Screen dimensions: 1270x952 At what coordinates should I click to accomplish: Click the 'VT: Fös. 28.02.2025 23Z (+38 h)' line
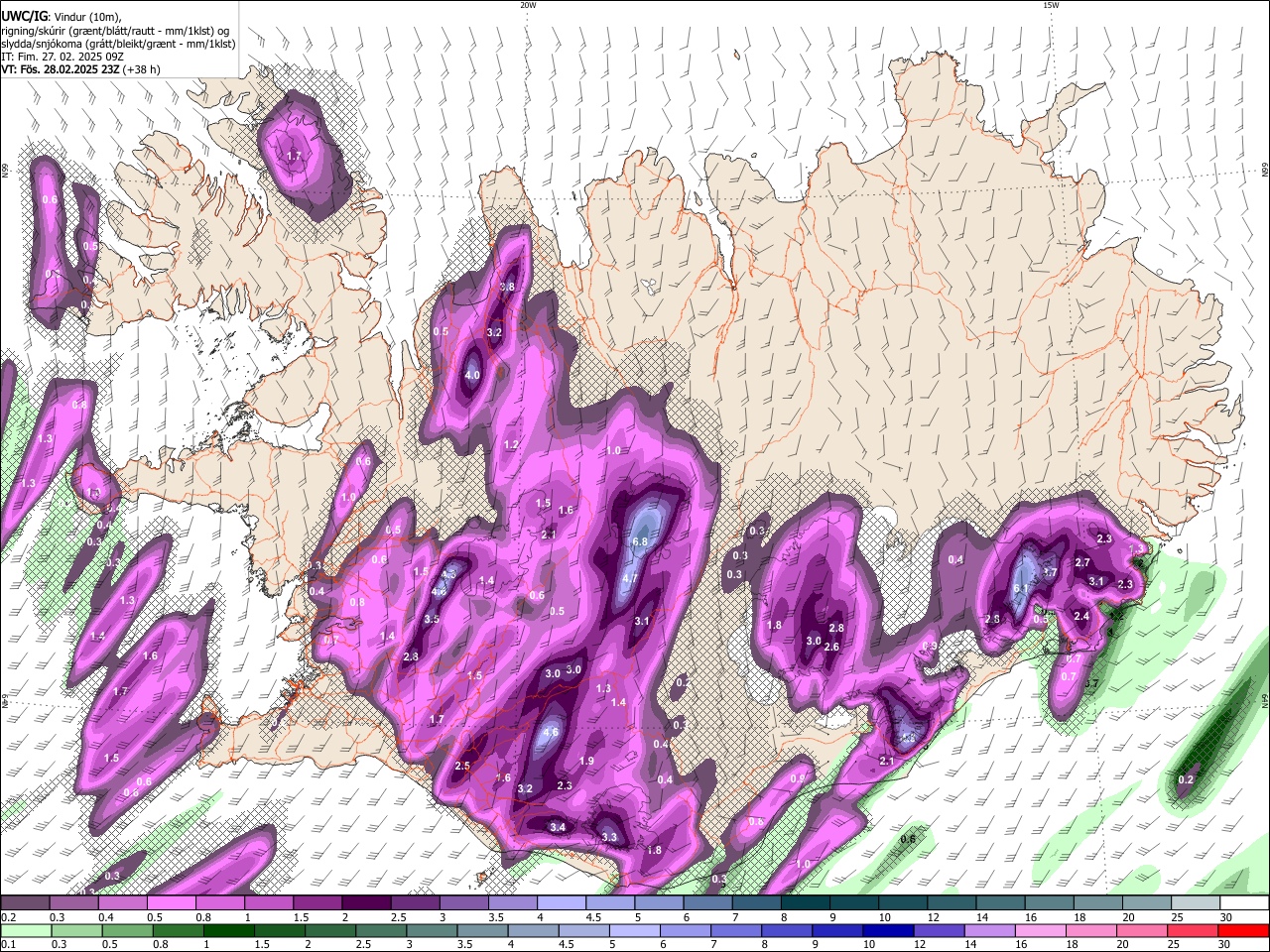coord(80,69)
